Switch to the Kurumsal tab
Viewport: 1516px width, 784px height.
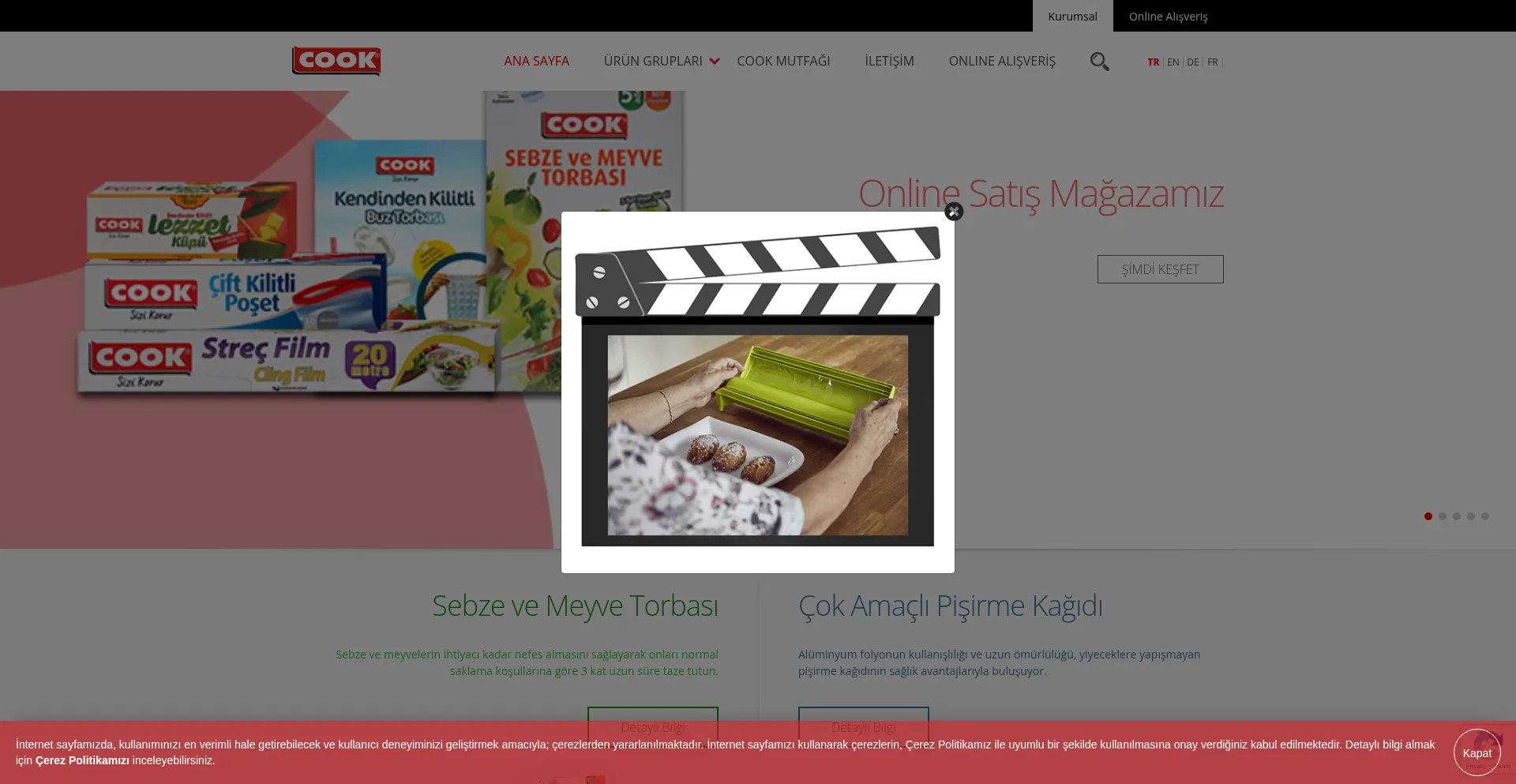click(x=1072, y=16)
